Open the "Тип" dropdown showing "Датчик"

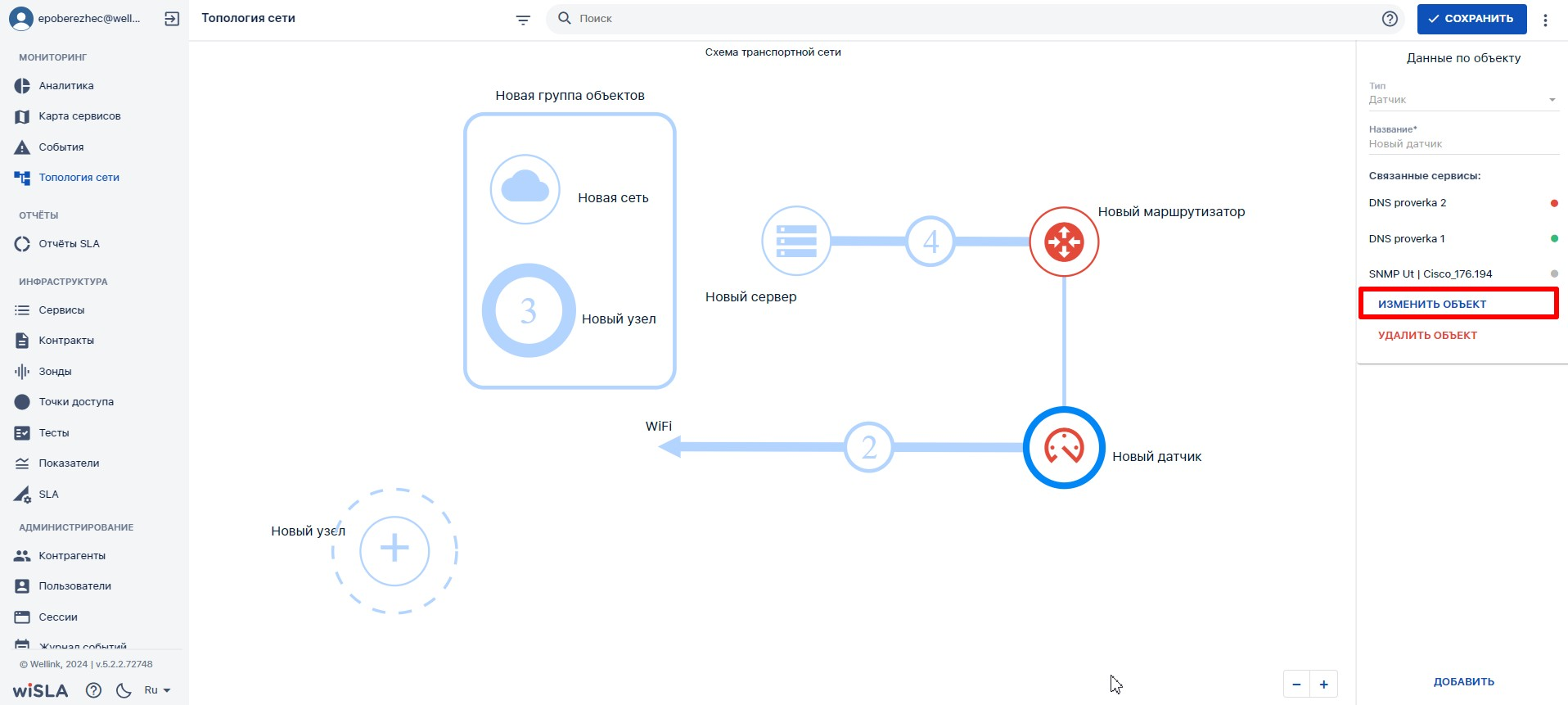click(1463, 100)
